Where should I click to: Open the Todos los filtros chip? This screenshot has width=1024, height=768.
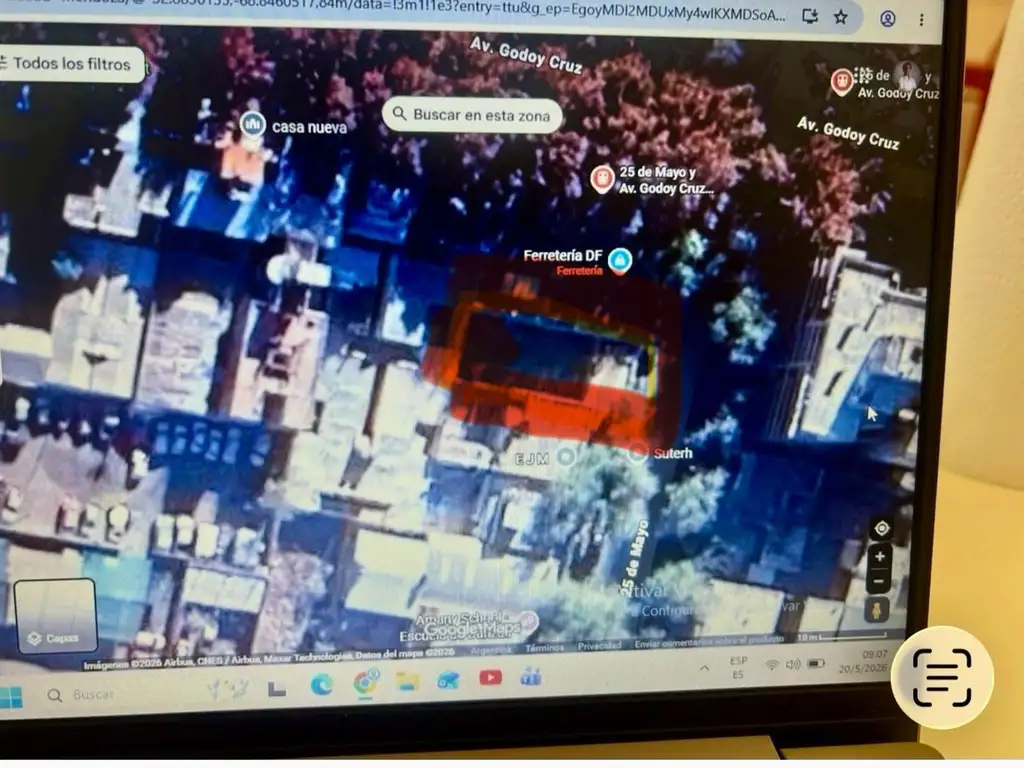(71, 64)
